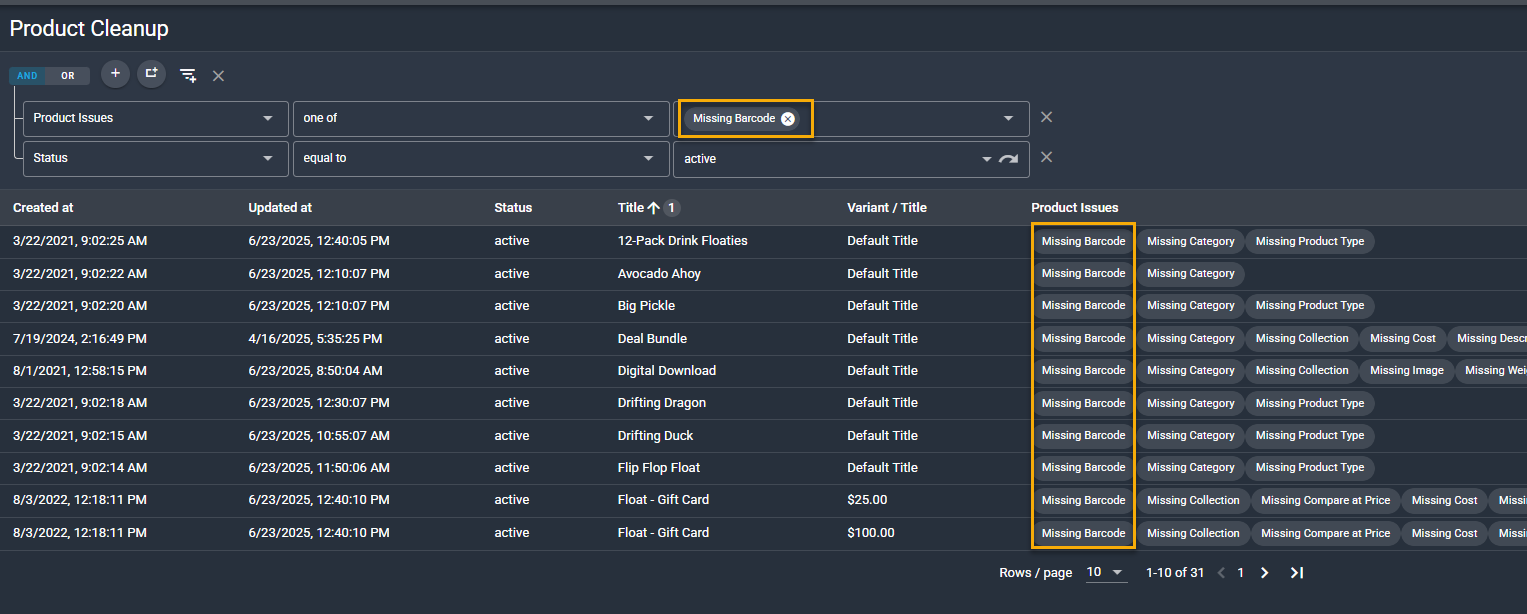
Task: Click the curved arrow icon beside the active value
Action: (x=1008, y=159)
